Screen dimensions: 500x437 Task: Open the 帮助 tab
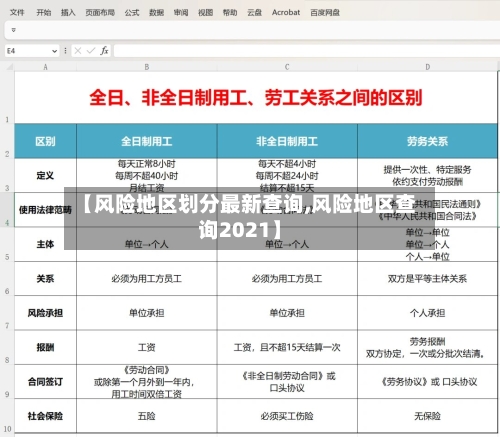click(x=230, y=13)
